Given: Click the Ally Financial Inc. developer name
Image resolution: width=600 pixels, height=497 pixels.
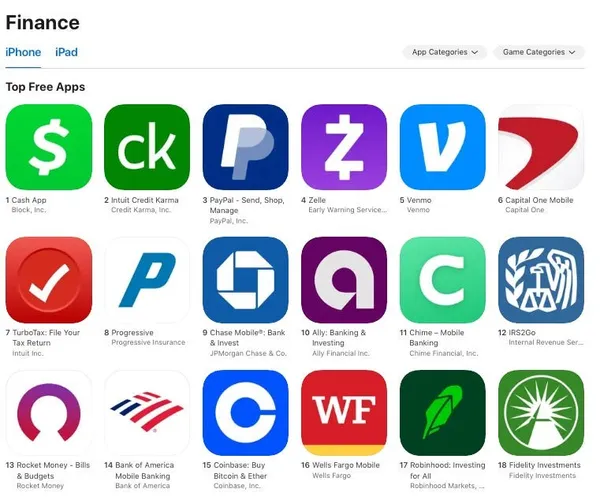Looking at the screenshot, I should click(x=341, y=353).
